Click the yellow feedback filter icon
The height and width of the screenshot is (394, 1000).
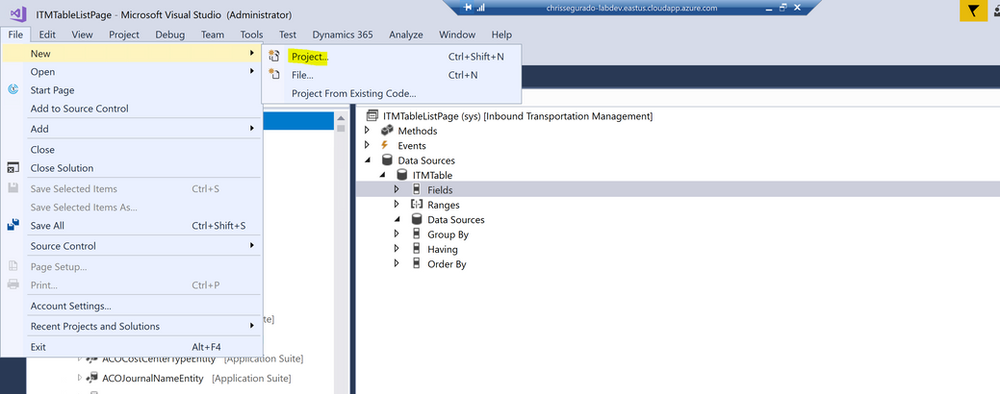(x=973, y=11)
